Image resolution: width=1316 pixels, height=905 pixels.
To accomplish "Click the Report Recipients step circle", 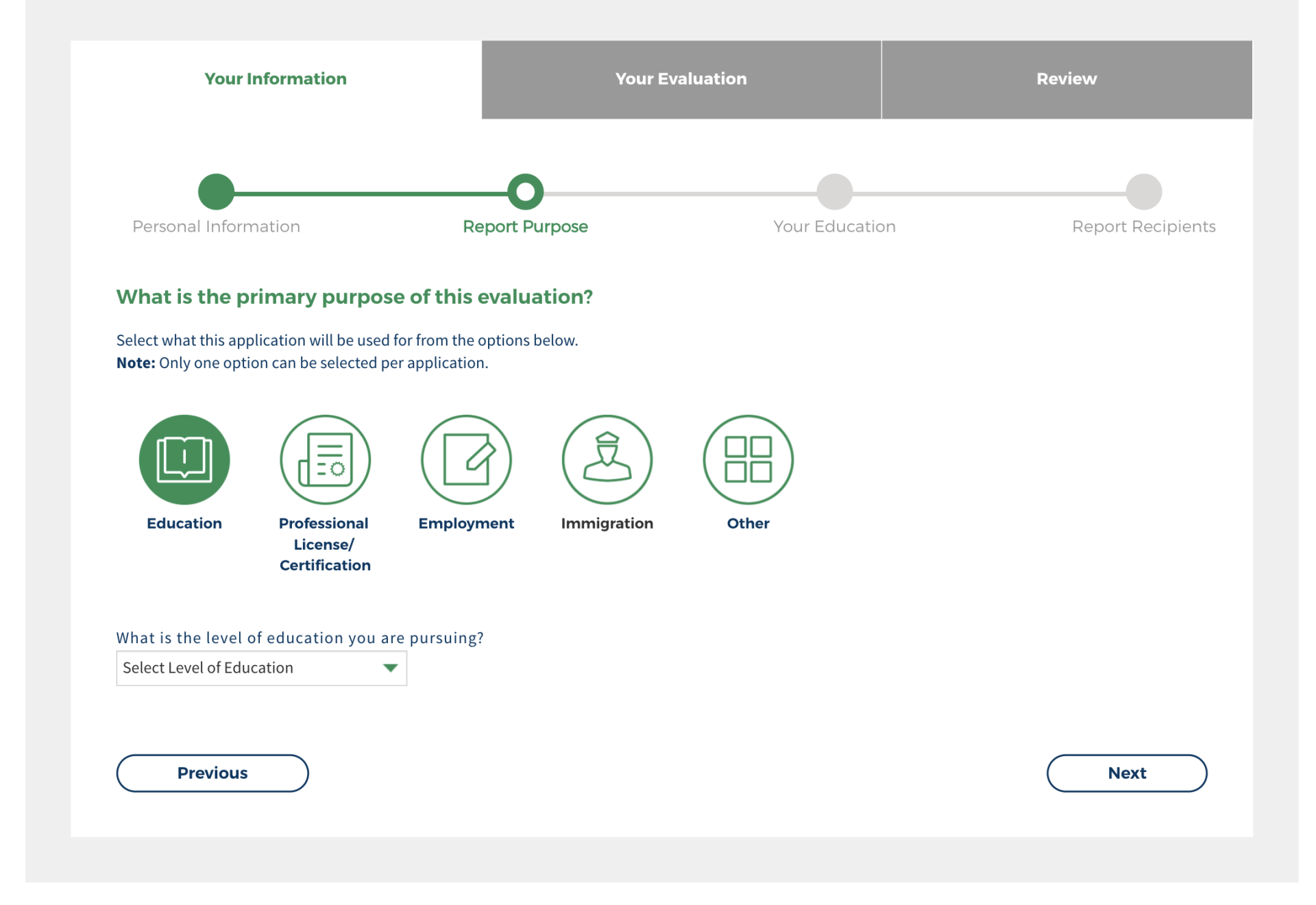I will pyautogui.click(x=1143, y=192).
